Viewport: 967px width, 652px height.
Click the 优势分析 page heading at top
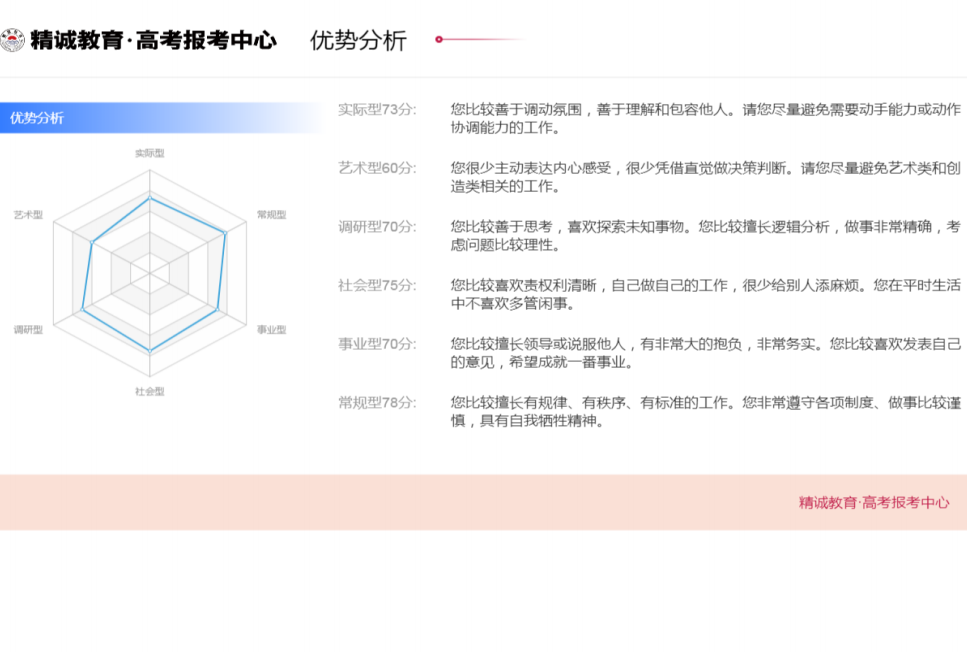(358, 40)
